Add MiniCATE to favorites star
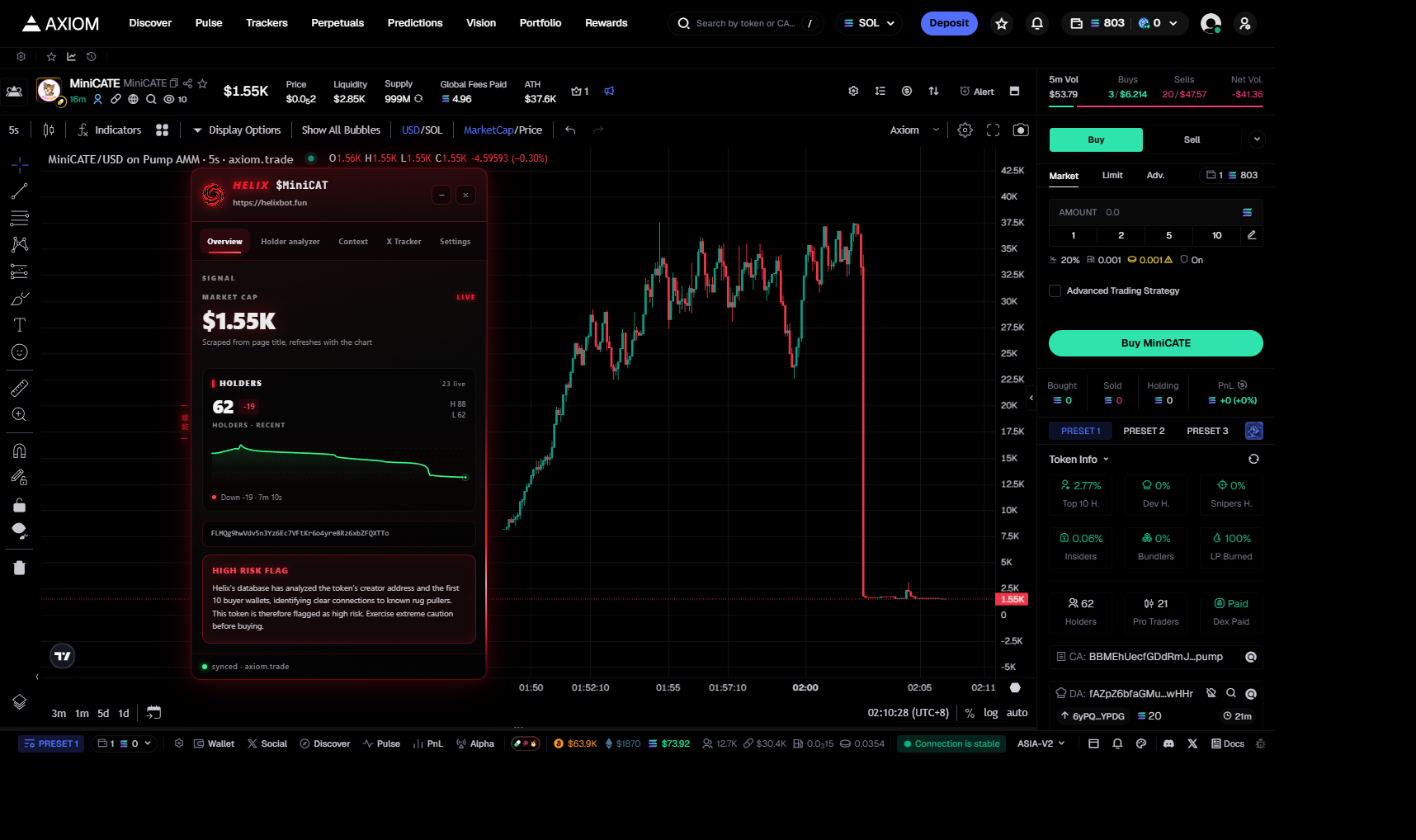The width and height of the screenshot is (1416, 840). (x=202, y=83)
